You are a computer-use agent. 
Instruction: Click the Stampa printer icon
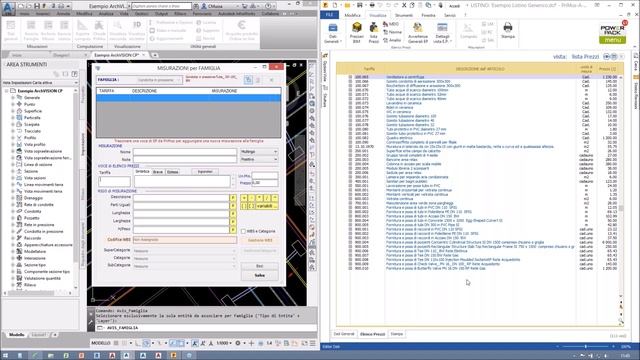(508, 30)
